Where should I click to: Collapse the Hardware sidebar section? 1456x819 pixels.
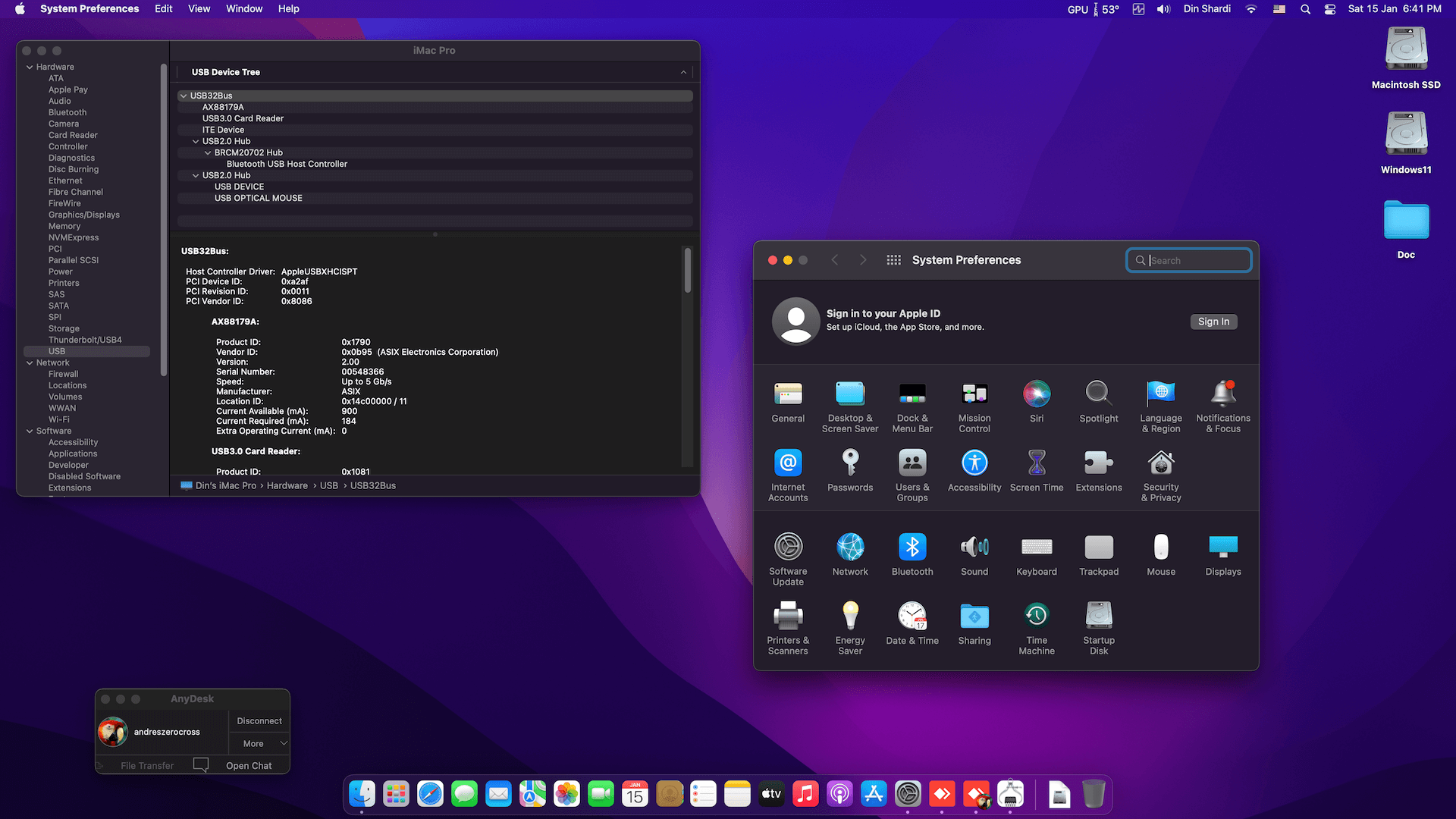[x=30, y=67]
